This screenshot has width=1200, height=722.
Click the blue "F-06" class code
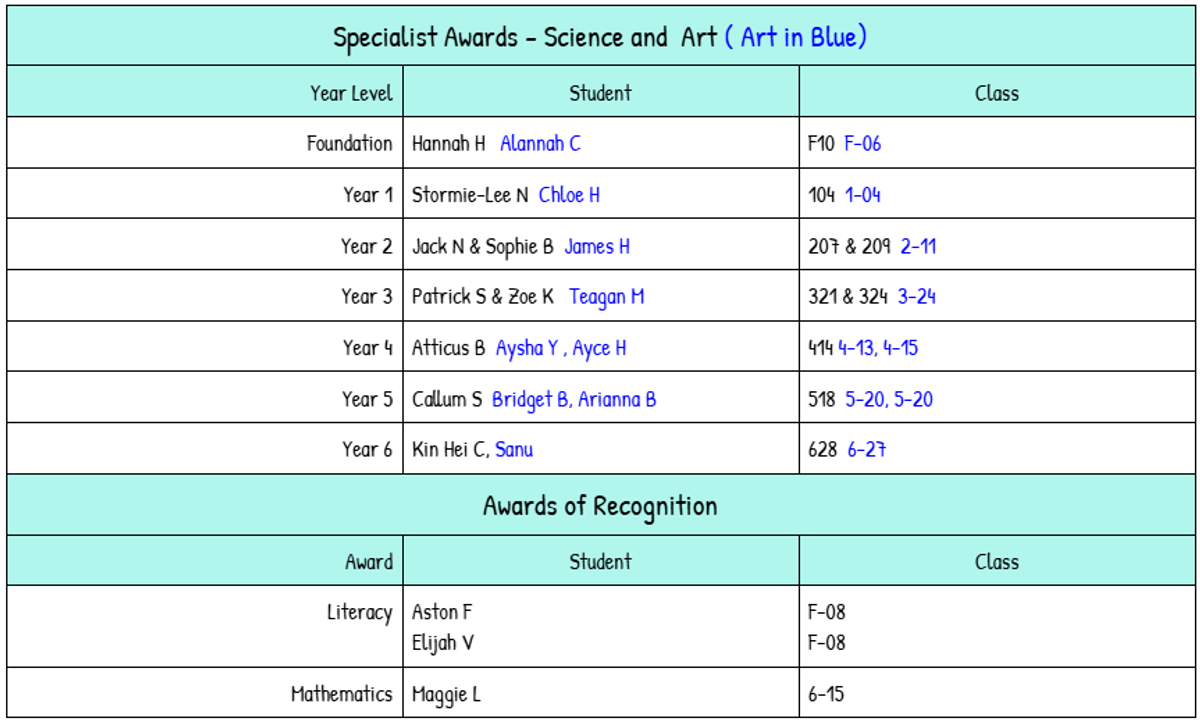[x=862, y=143]
